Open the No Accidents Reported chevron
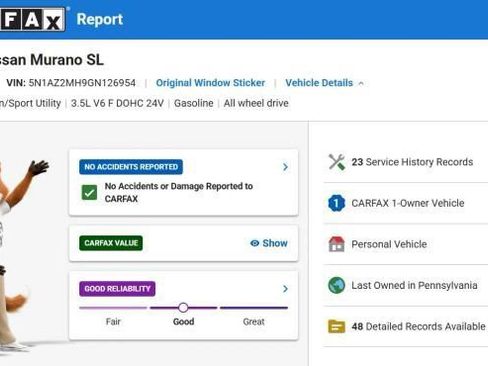 [x=285, y=167]
